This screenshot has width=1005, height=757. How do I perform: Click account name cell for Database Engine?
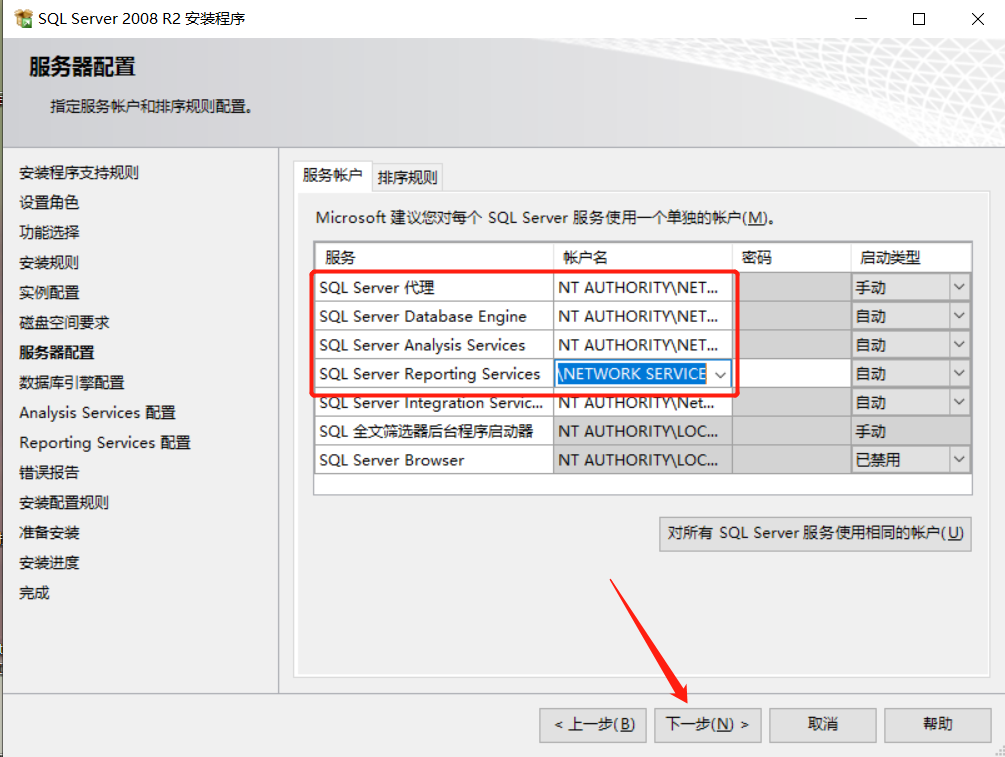(643, 316)
